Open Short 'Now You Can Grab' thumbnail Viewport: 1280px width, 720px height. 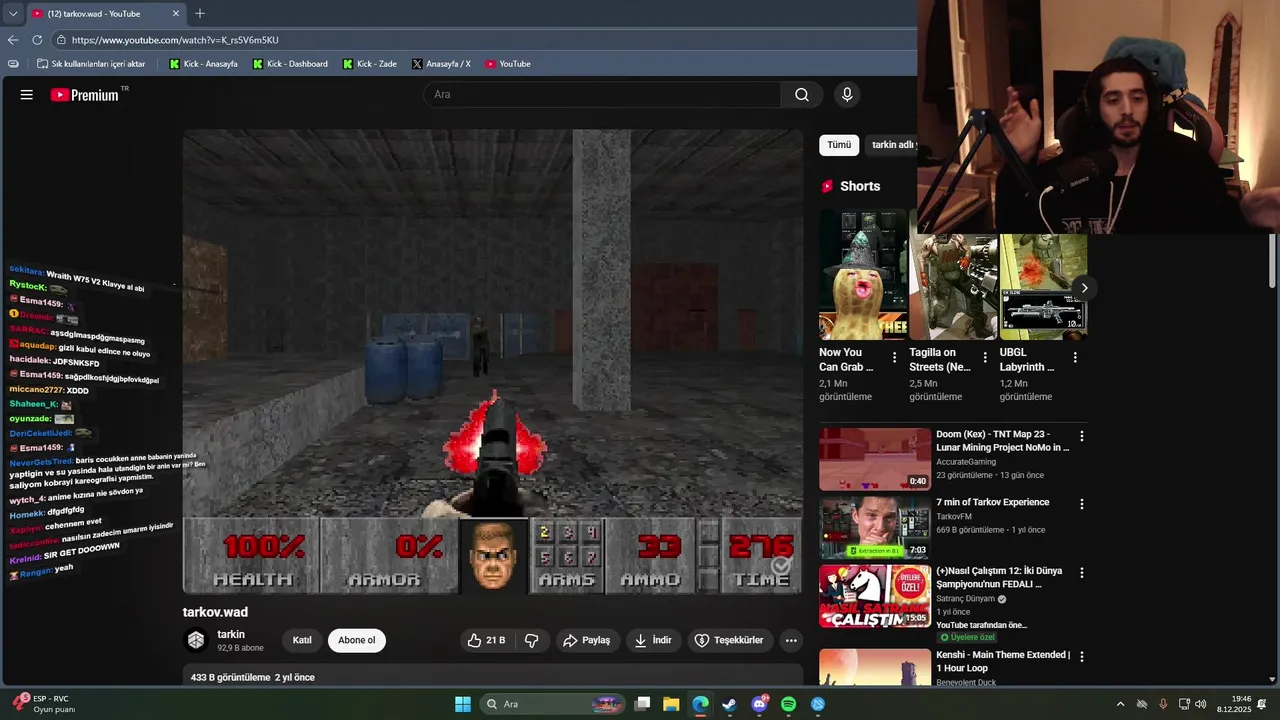tap(863, 274)
